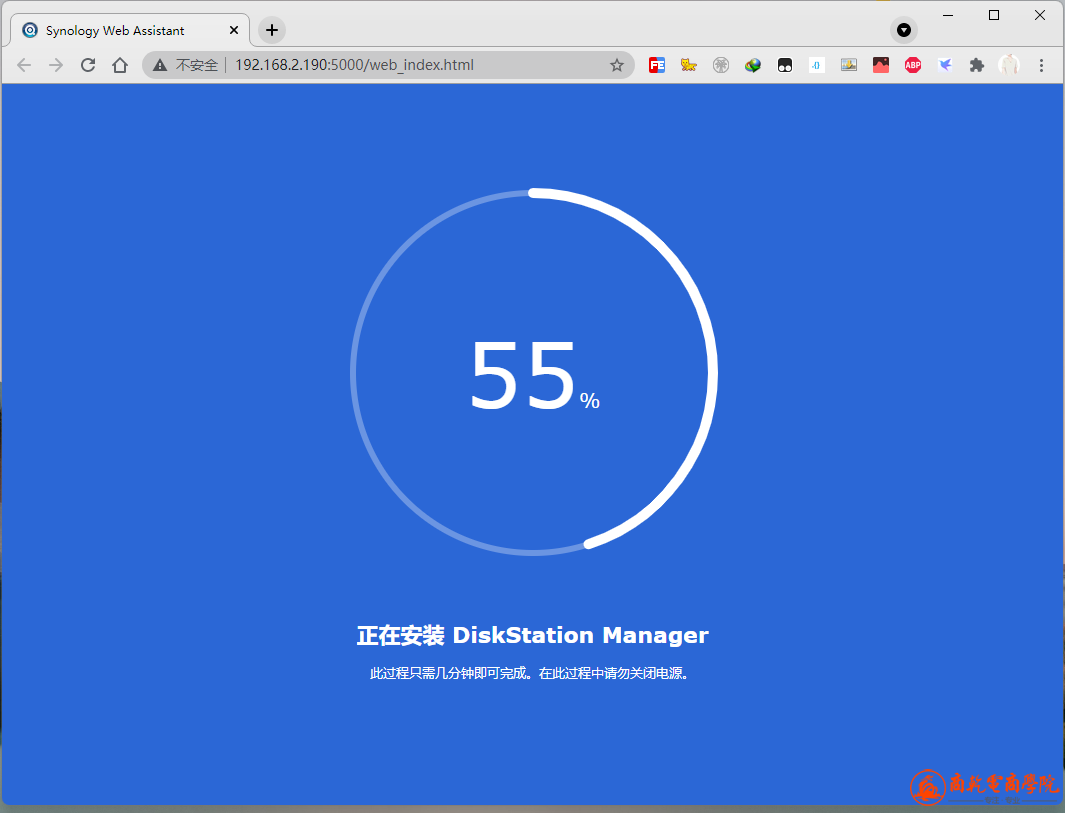Open the blue bird extension

(x=945, y=65)
